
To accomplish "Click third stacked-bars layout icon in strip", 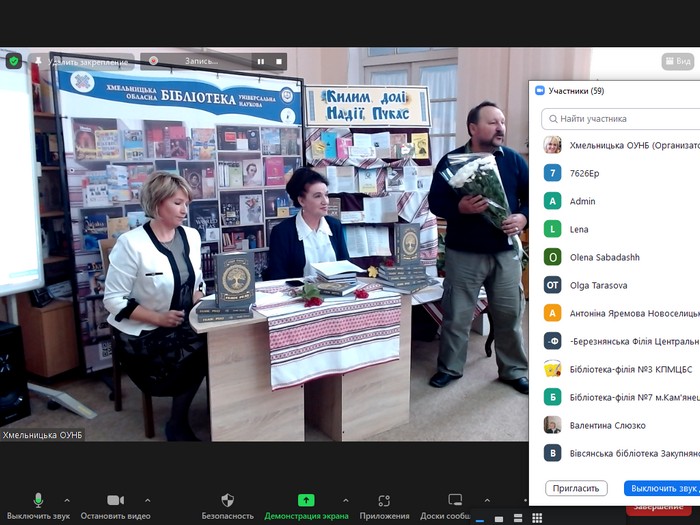I will tap(518, 518).
